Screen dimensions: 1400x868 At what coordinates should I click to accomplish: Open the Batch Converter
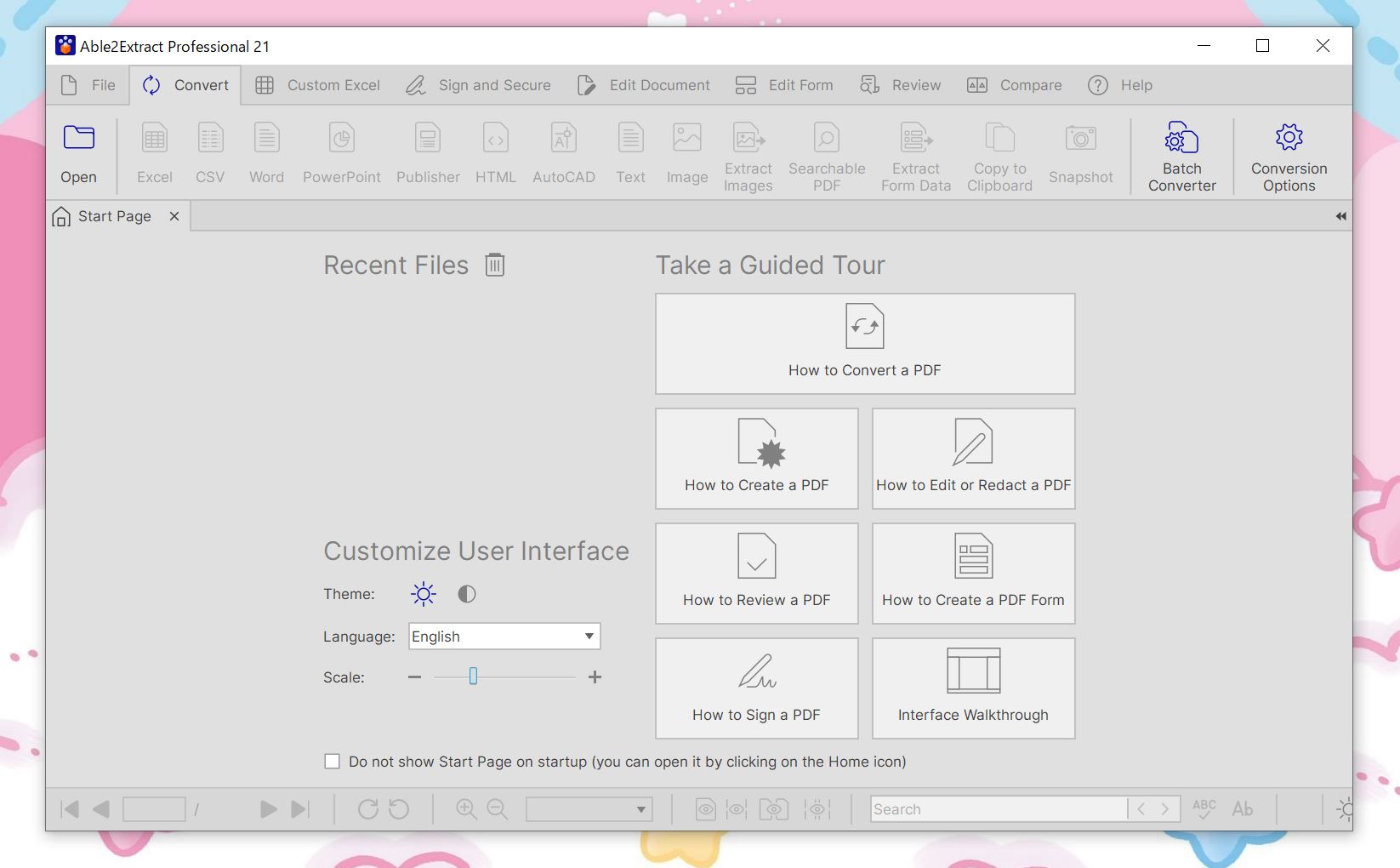[1182, 157]
